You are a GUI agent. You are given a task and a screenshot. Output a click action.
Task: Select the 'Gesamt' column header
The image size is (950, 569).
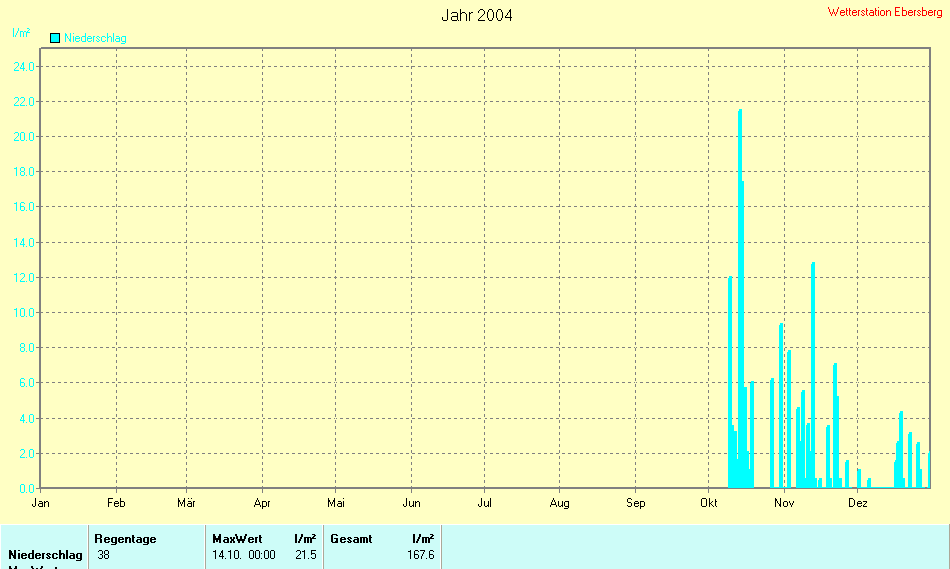351,539
